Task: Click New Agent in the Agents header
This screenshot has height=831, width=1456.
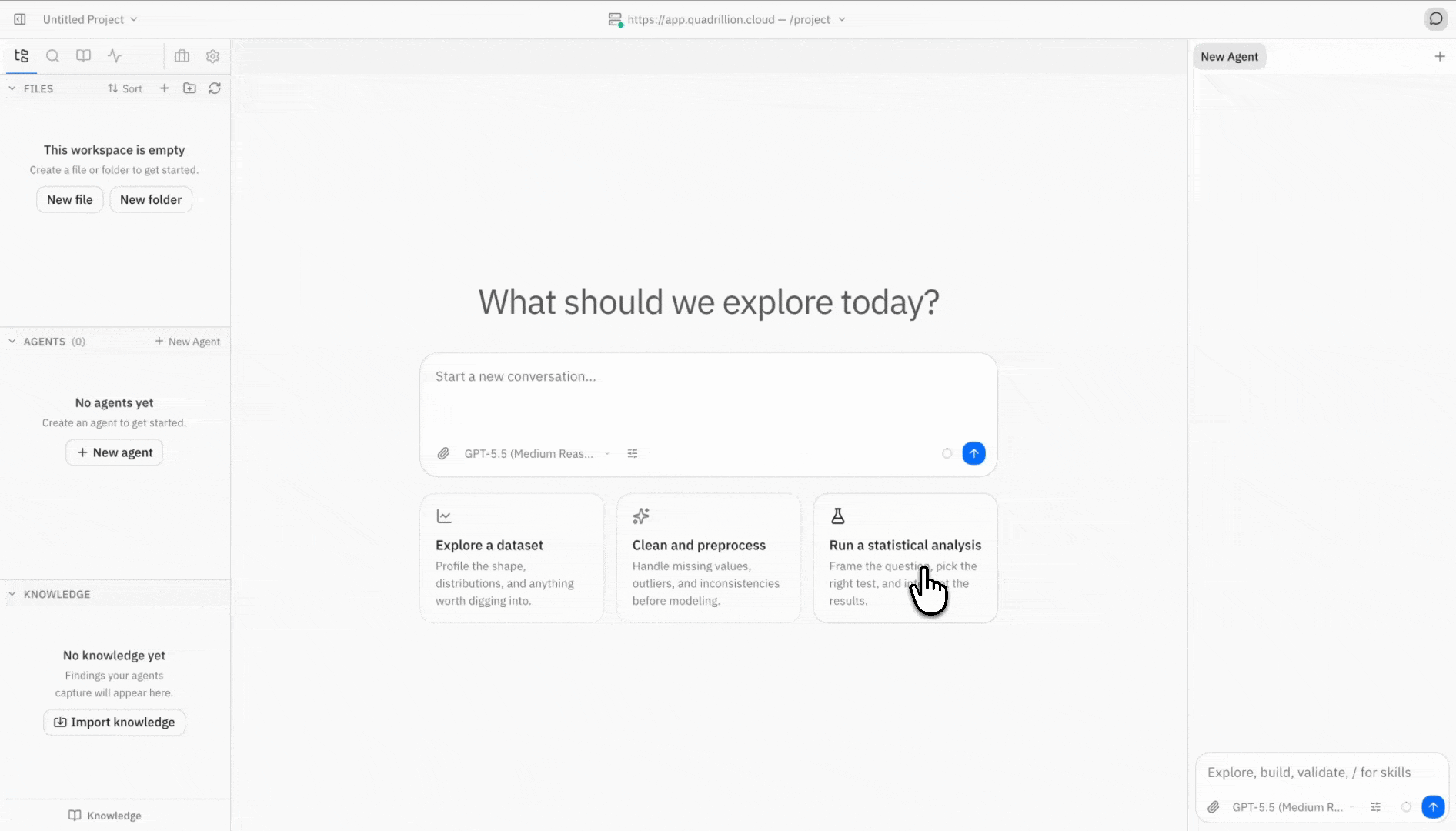Action: 188,342
